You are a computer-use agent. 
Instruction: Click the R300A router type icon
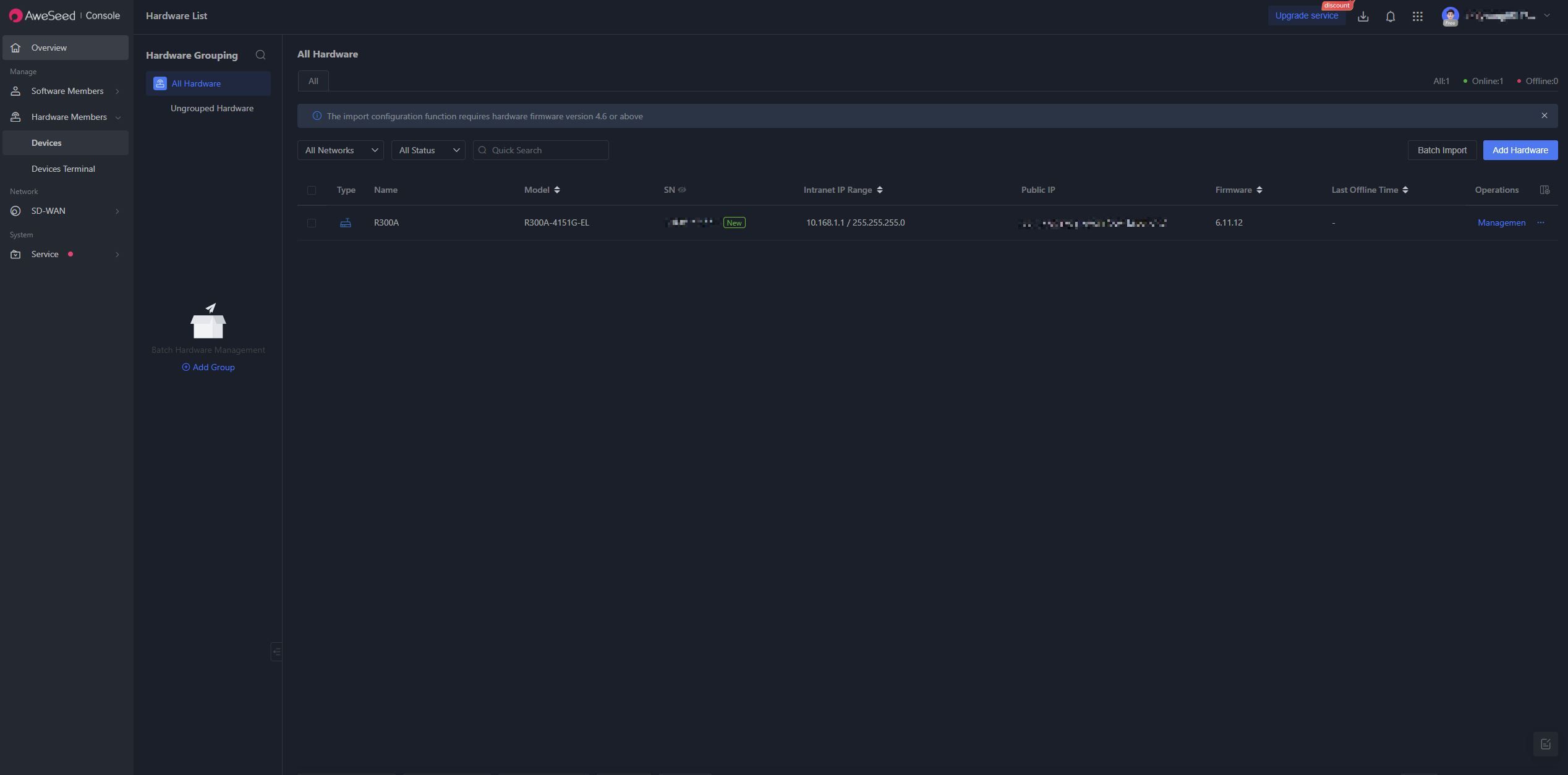(346, 222)
